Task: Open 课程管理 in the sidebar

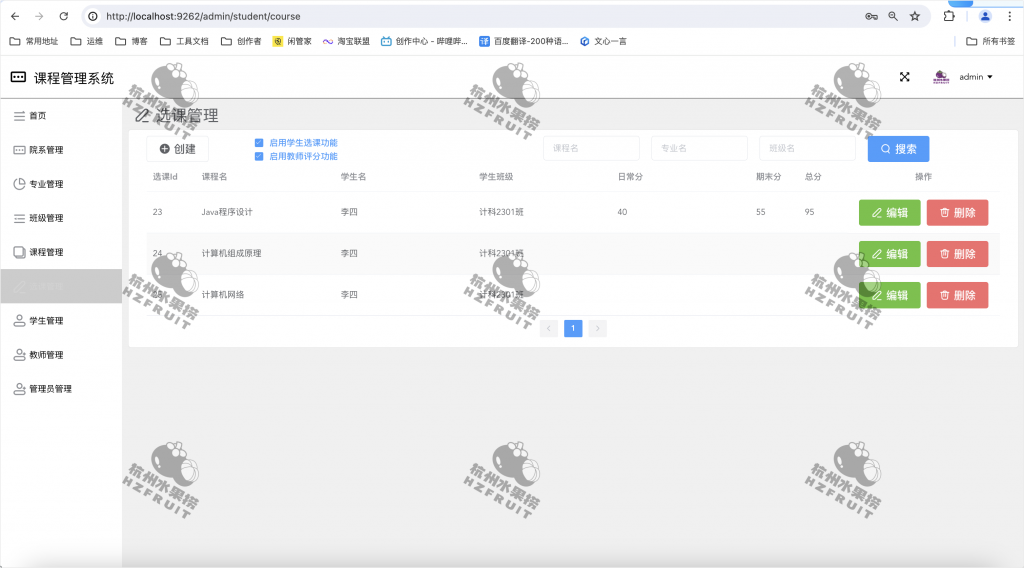Action: click(x=61, y=252)
